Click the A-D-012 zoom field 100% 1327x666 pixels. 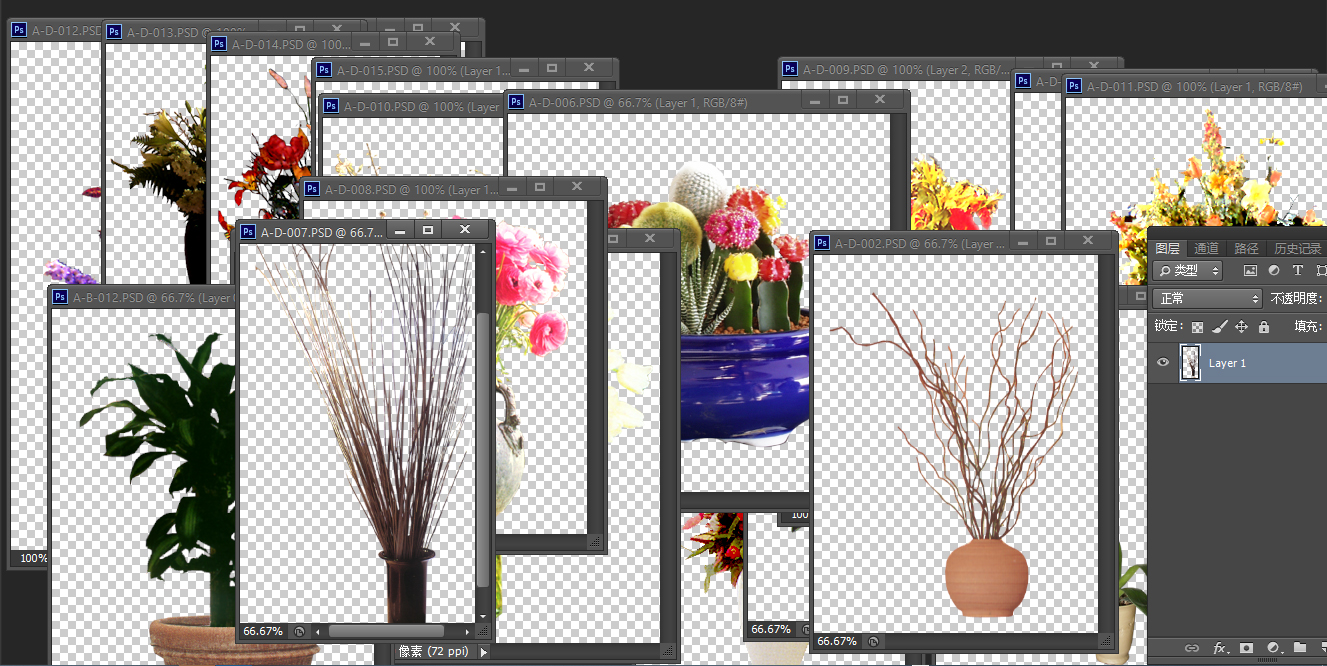[33, 558]
